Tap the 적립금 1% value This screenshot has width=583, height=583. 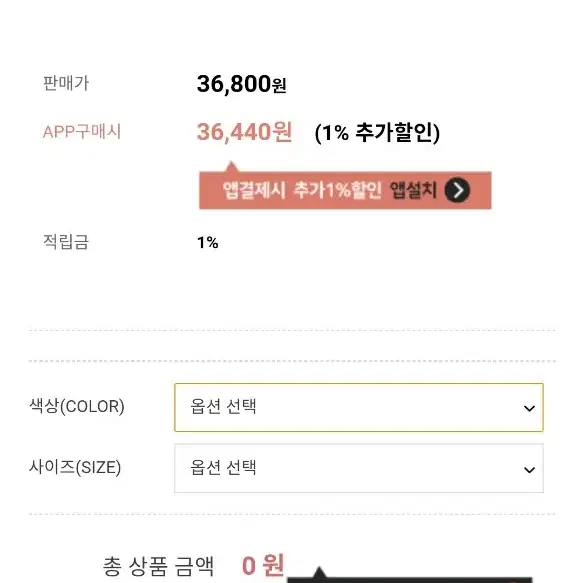(207, 243)
